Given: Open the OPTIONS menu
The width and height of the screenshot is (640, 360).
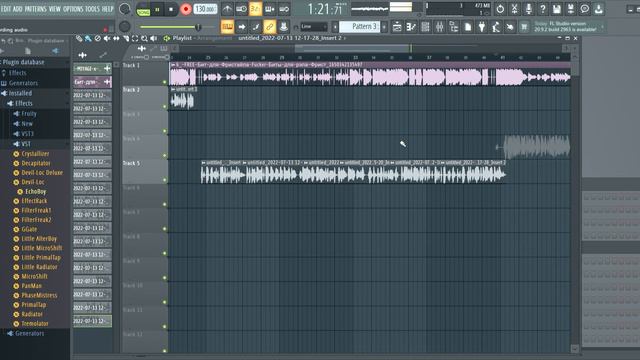Looking at the screenshot, I should coord(73,9).
